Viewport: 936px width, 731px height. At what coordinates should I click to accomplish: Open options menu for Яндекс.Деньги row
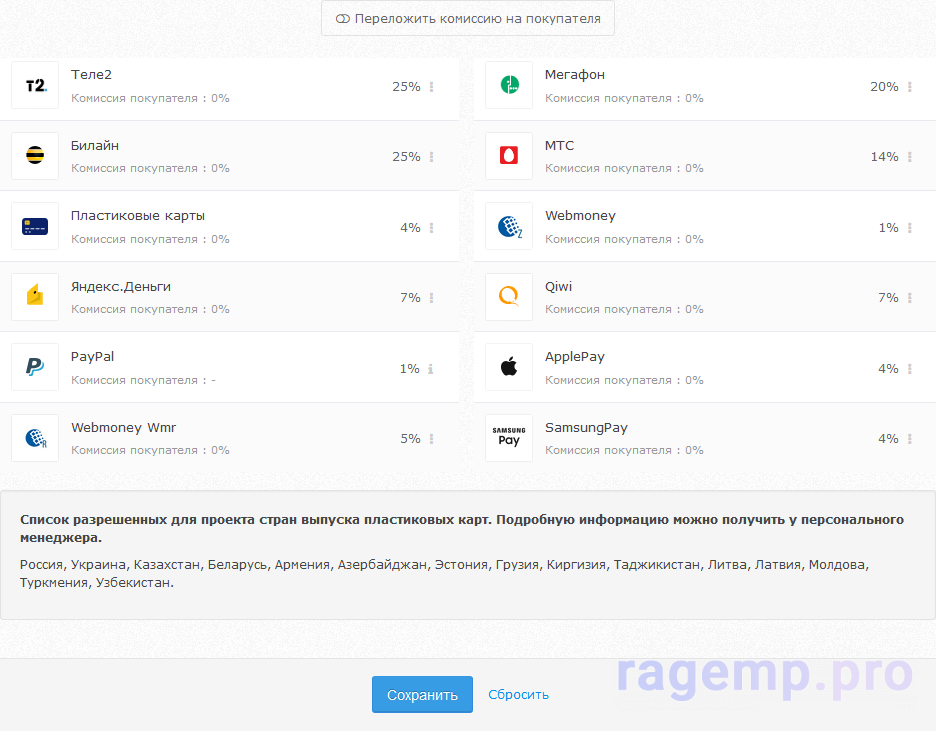(x=432, y=297)
